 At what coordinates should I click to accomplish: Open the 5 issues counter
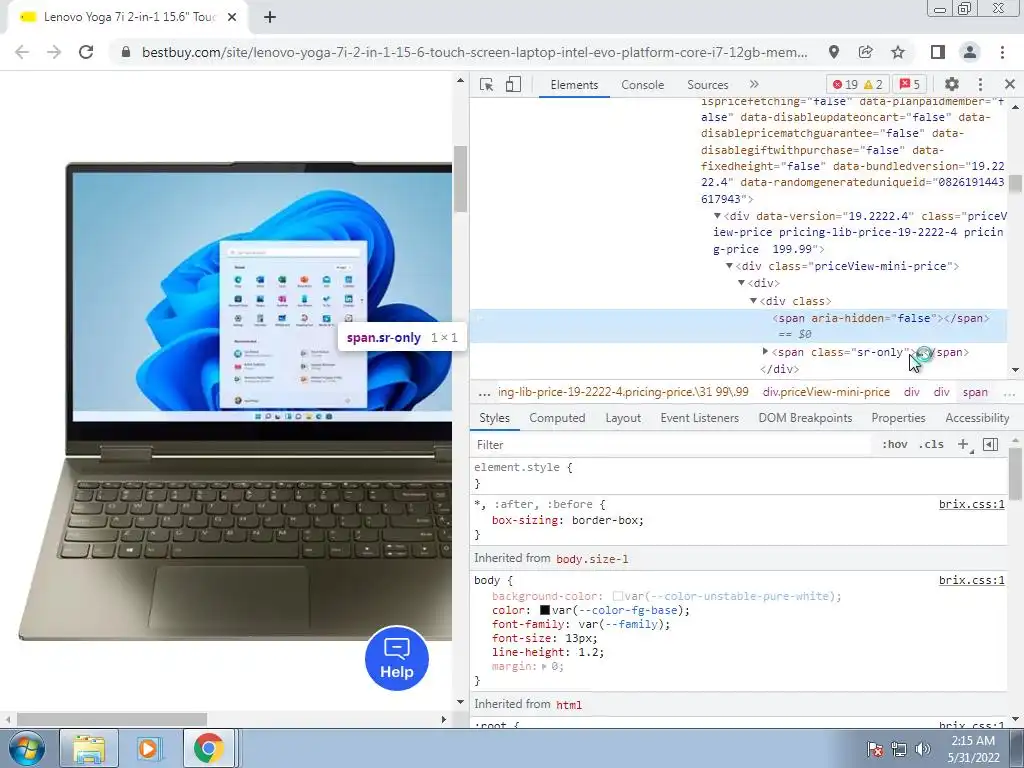pyautogui.click(x=910, y=84)
